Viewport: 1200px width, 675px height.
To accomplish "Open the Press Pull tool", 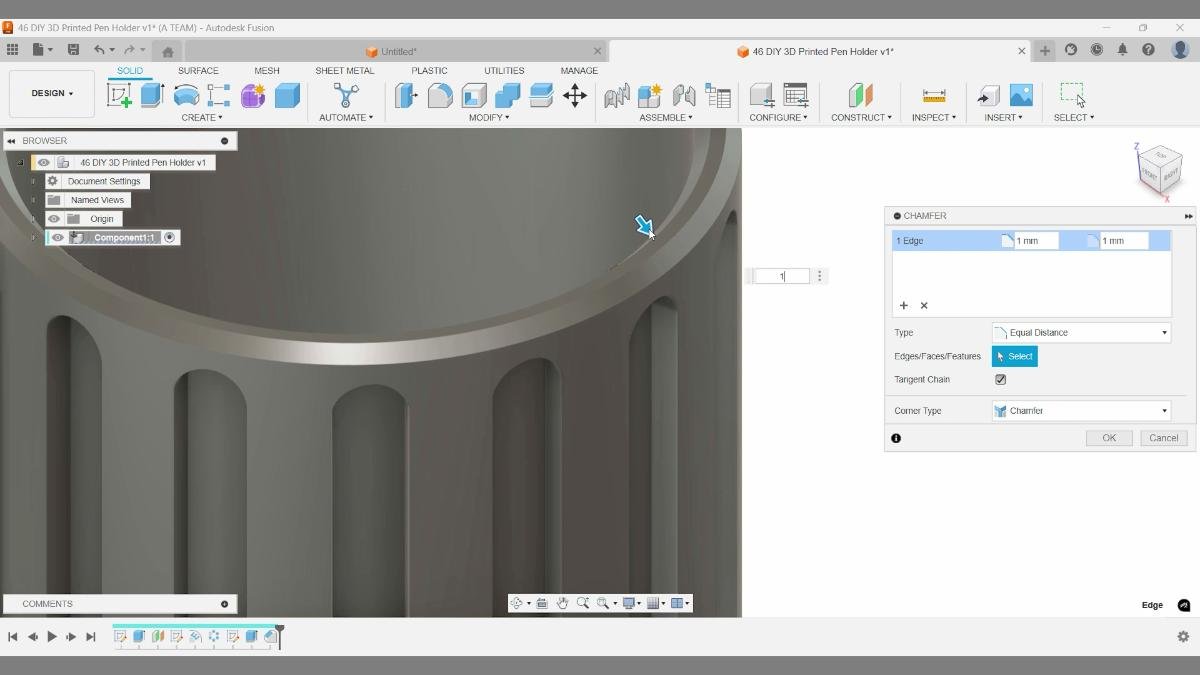I will 407,95.
